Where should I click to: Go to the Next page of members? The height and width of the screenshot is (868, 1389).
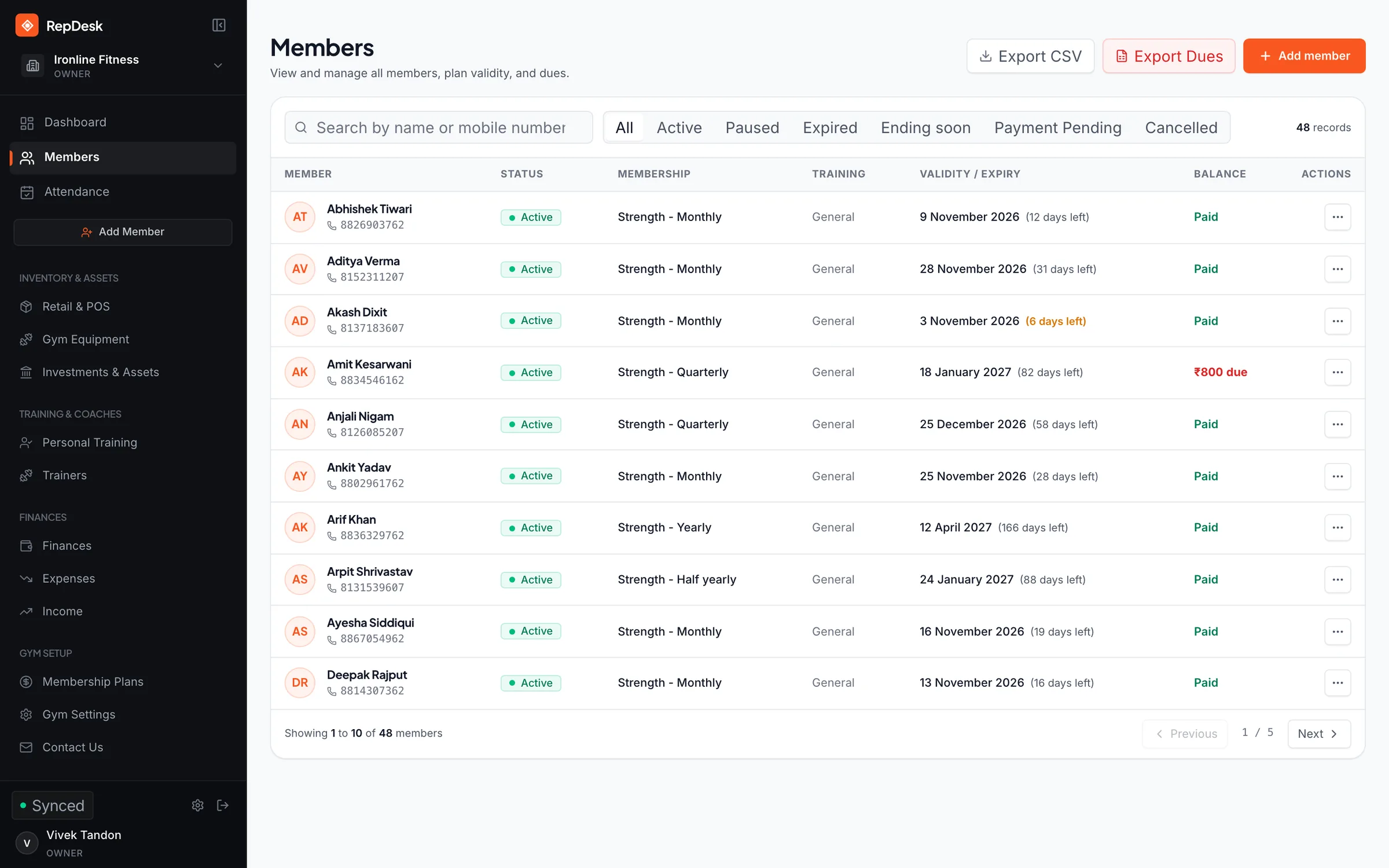click(1319, 734)
